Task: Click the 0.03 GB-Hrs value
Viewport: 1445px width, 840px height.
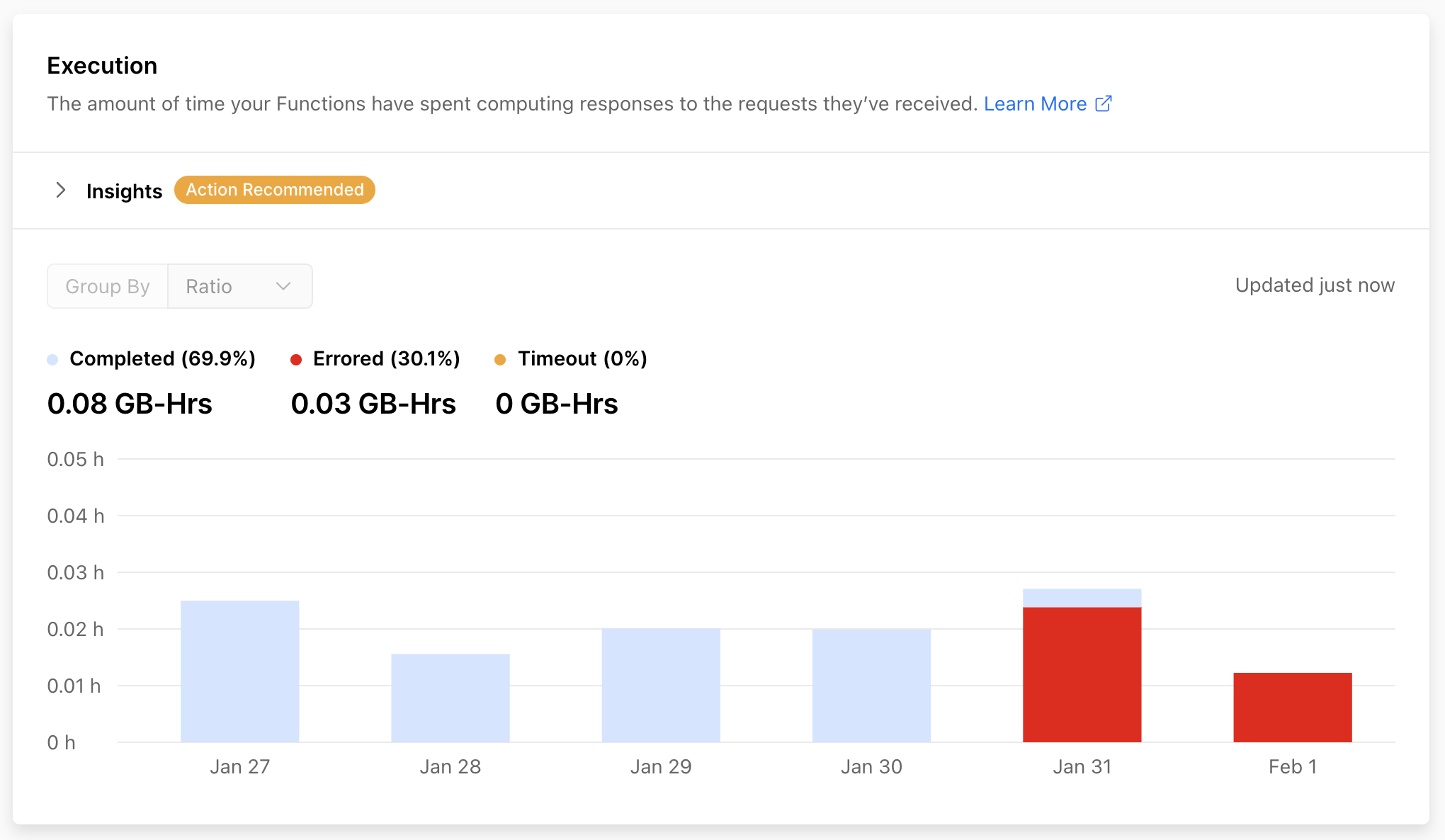Action: [x=373, y=404]
